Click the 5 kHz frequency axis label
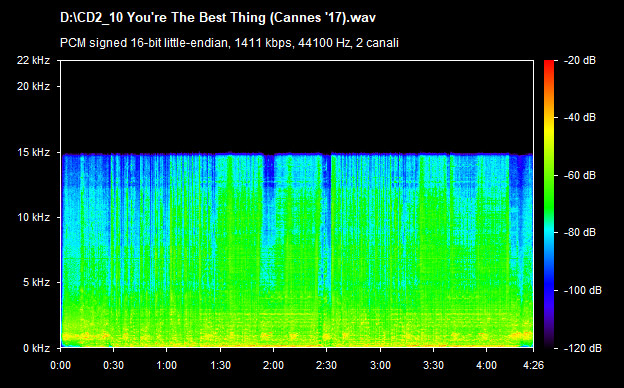 (36, 283)
